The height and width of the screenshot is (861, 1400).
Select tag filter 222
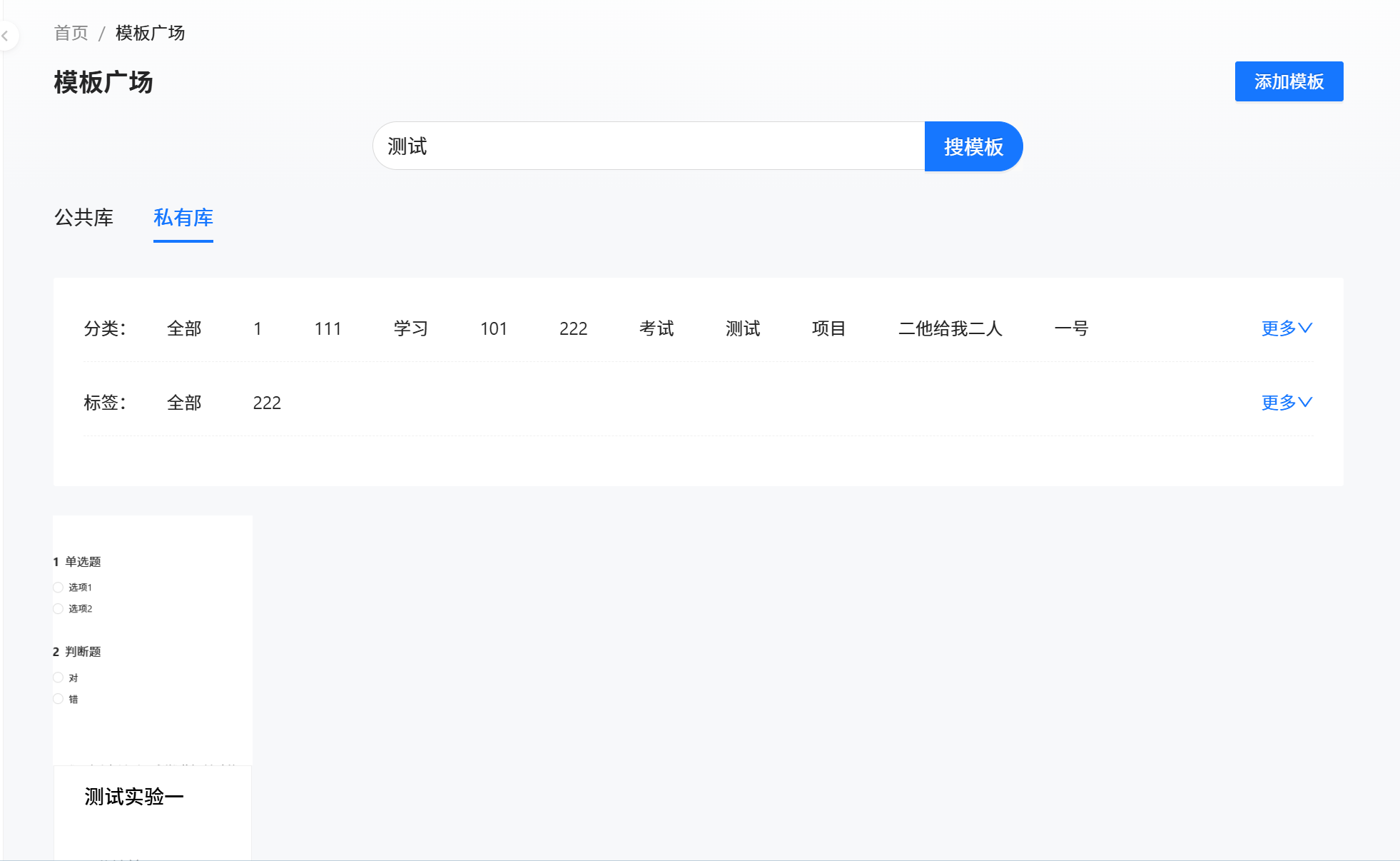(267, 403)
